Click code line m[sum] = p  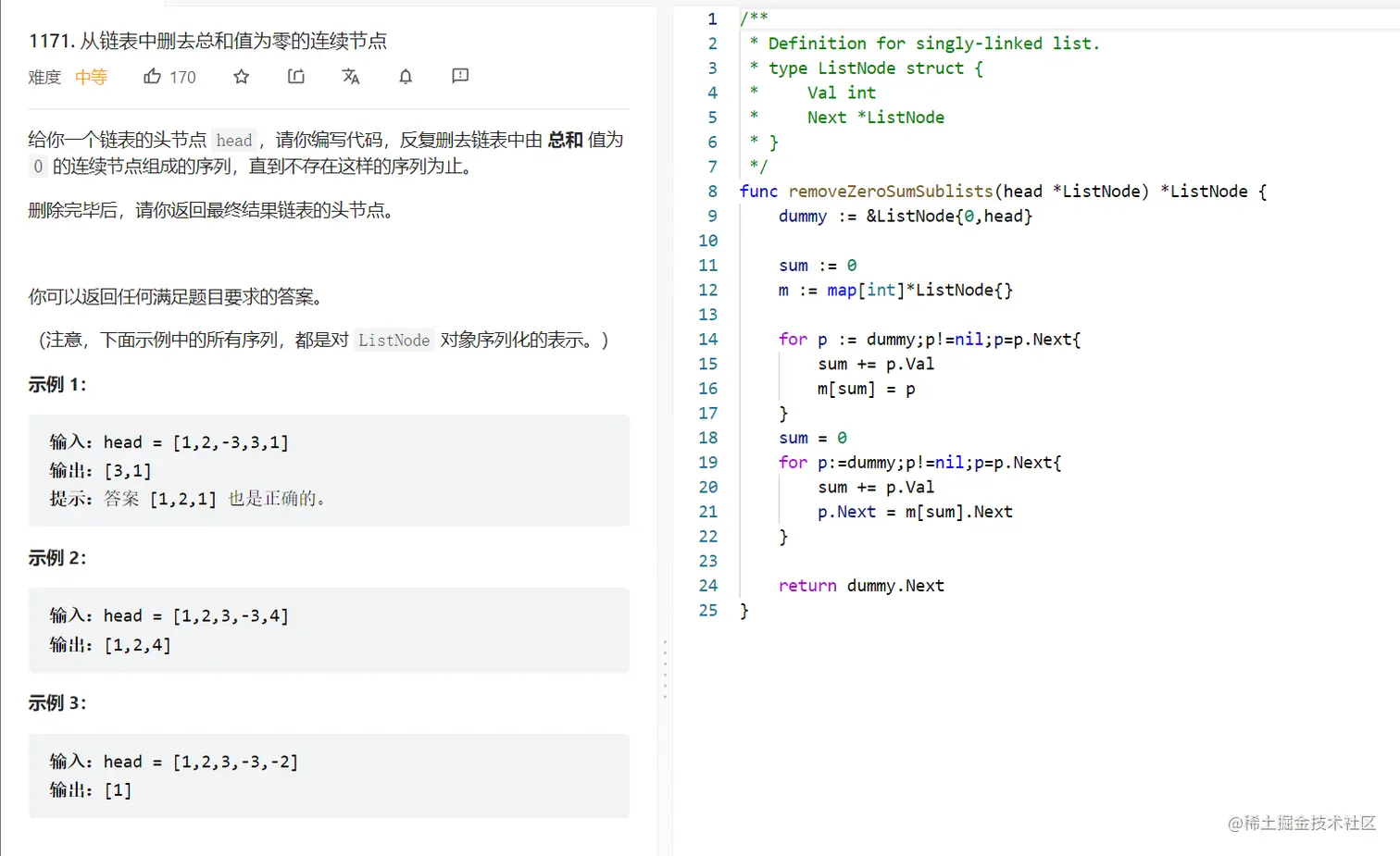[x=867, y=389]
